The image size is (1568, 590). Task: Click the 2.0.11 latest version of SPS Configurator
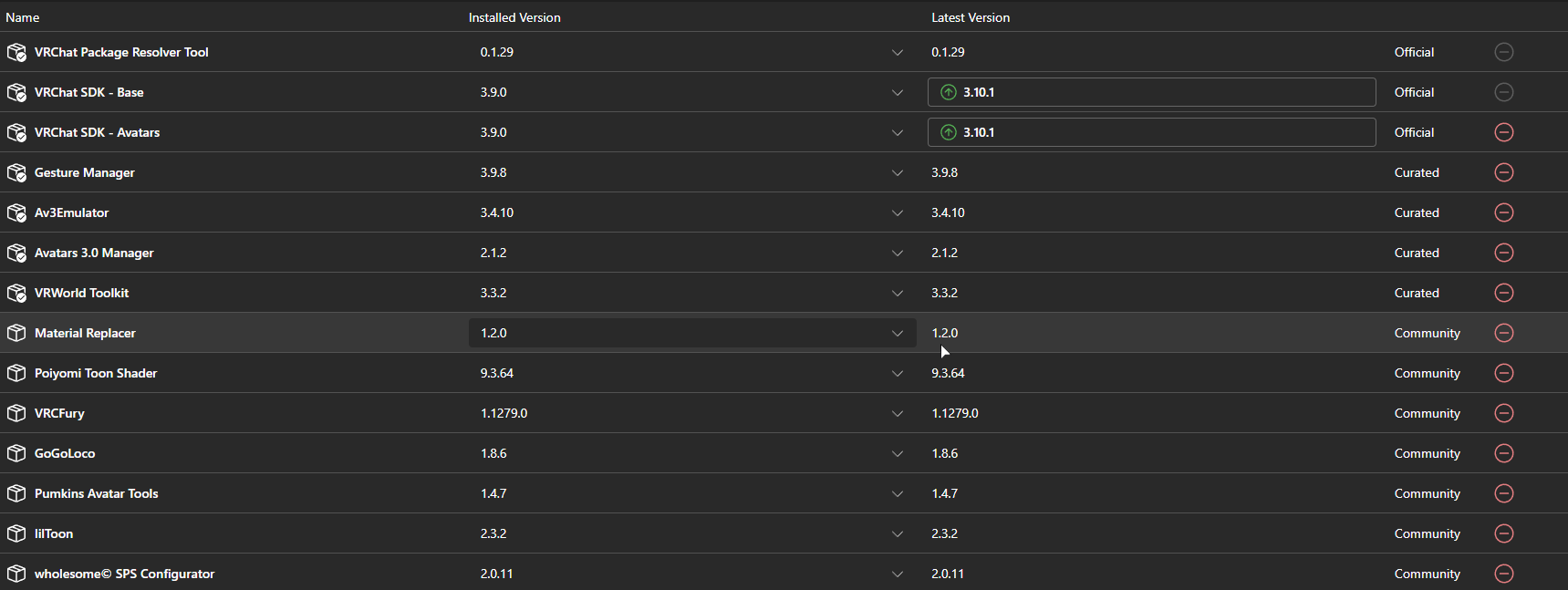[948, 574]
